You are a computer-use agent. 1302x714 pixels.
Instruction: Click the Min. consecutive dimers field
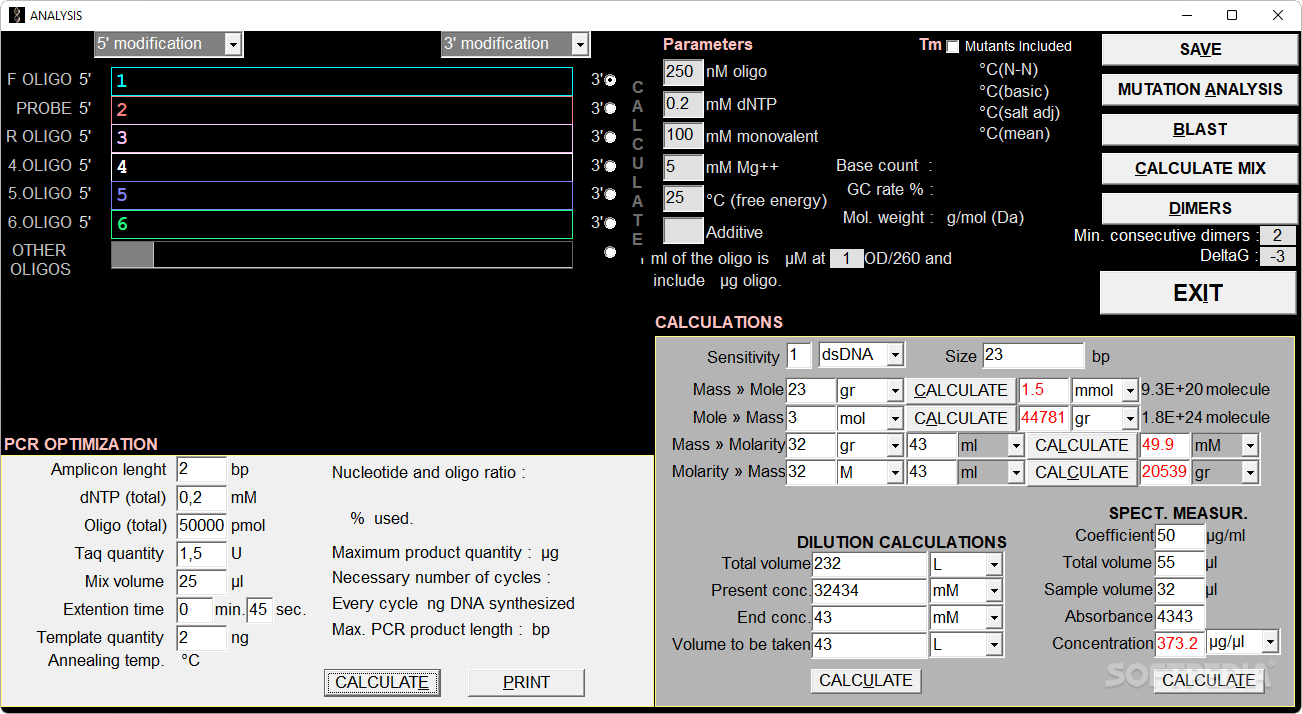pyautogui.click(x=1277, y=236)
